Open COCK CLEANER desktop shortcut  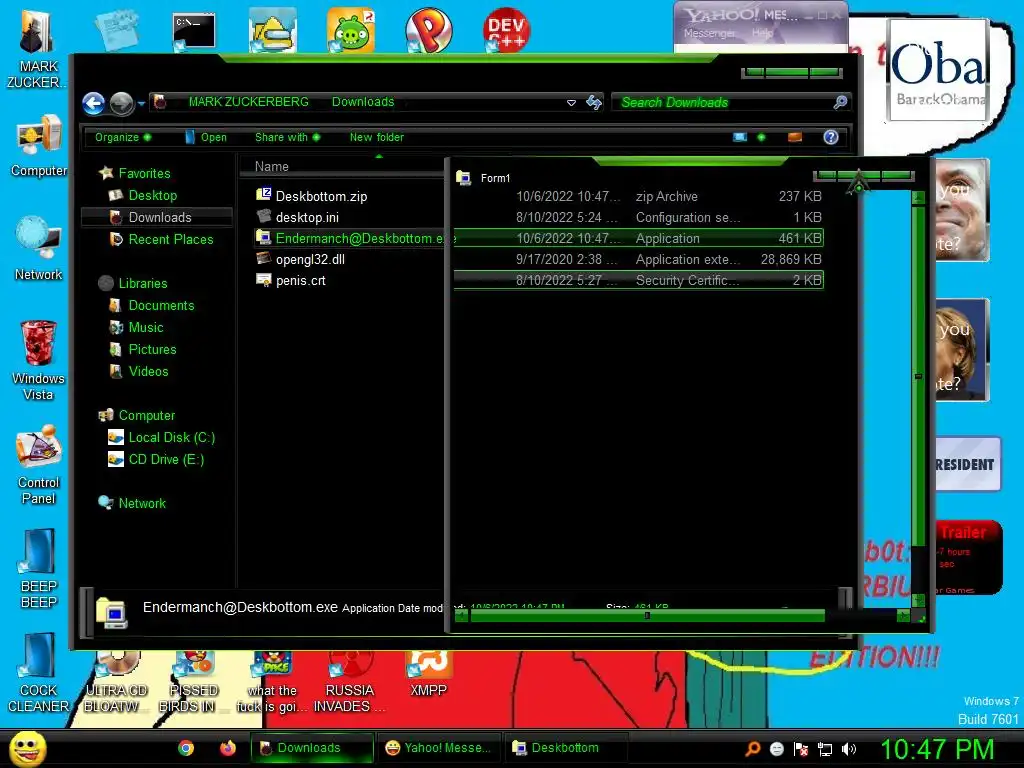pos(39,673)
